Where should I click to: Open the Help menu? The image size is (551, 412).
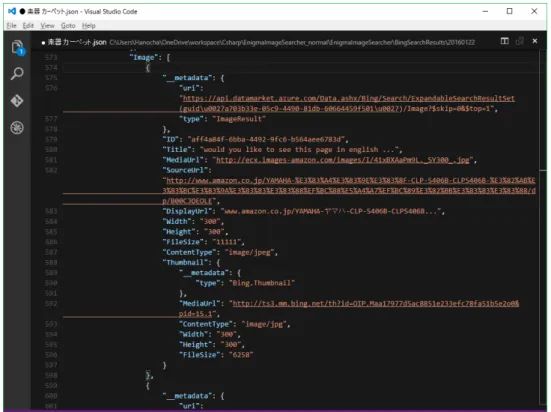89,26
